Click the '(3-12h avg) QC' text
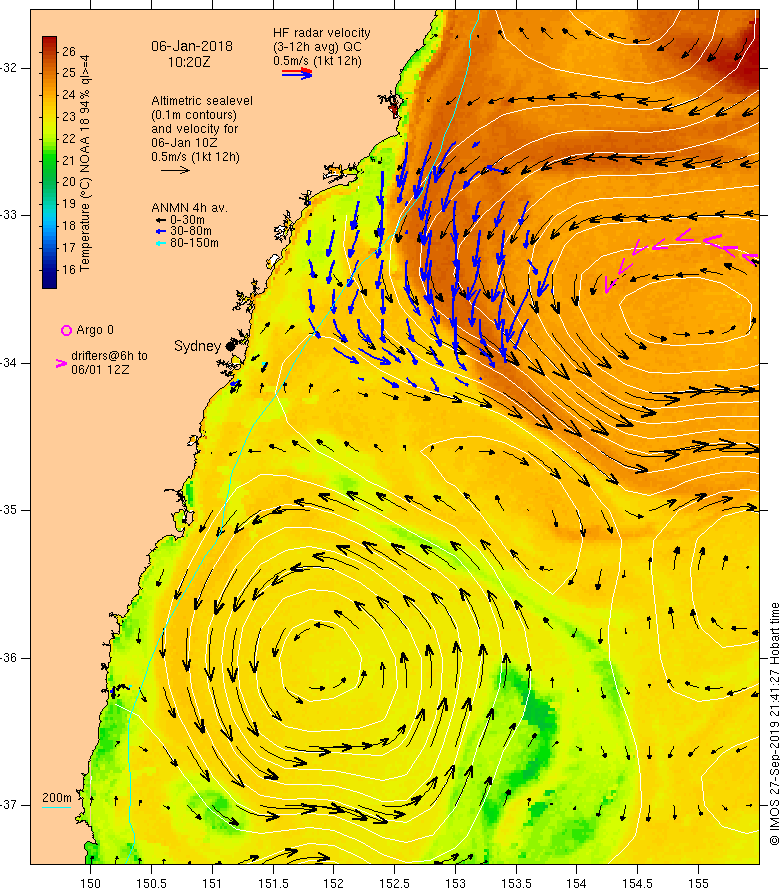780x890 pixels. click(x=317, y=47)
